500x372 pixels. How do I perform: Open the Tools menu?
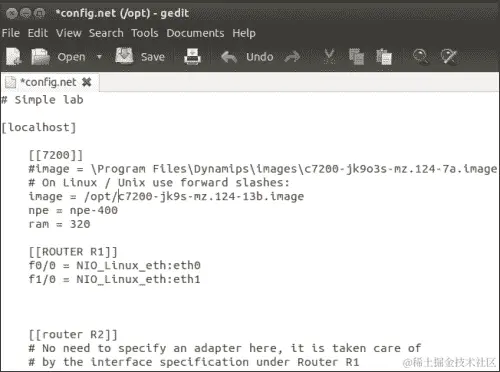145,33
